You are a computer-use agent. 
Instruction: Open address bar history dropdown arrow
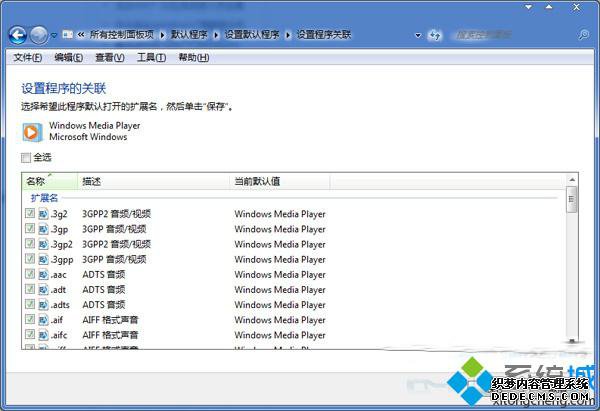pos(418,36)
